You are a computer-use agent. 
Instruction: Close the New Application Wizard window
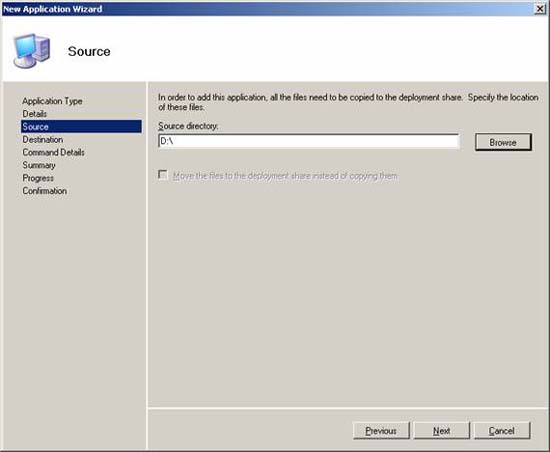click(540, 9)
